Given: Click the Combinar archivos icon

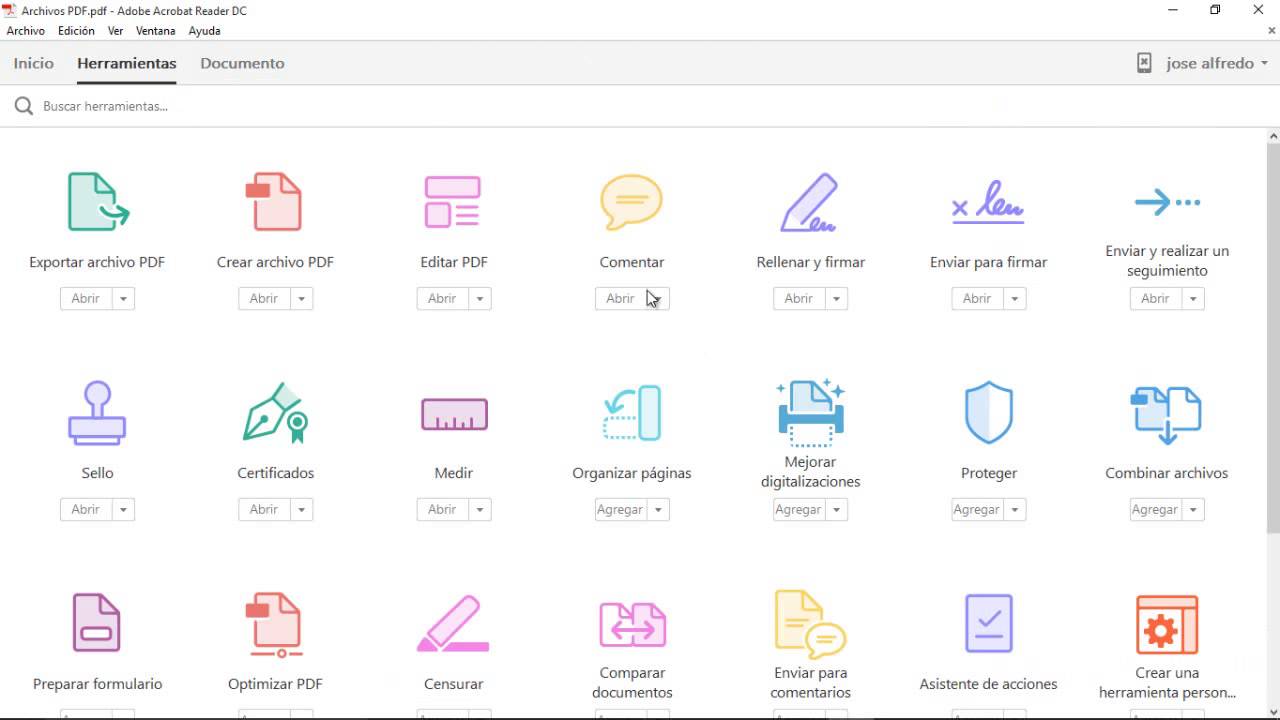Looking at the screenshot, I should click(x=1166, y=413).
